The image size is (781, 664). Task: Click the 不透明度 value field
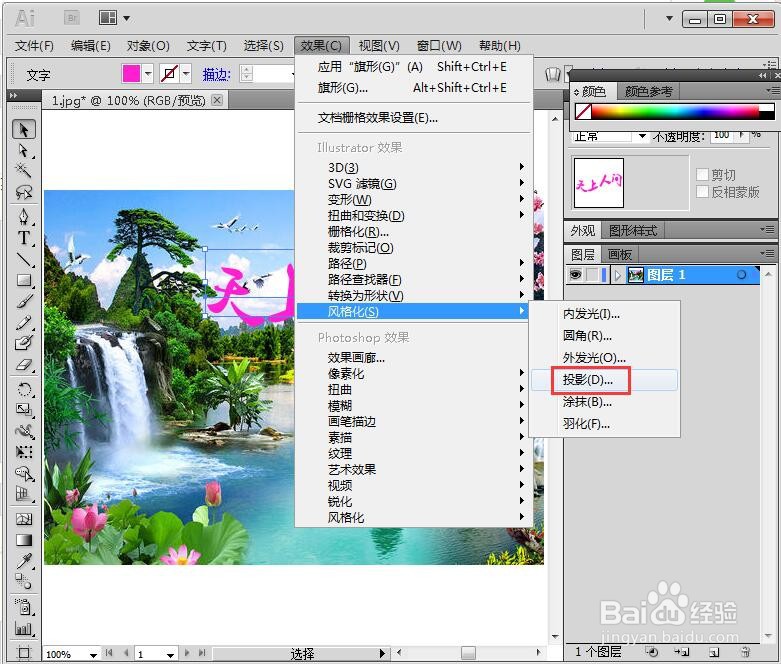724,135
